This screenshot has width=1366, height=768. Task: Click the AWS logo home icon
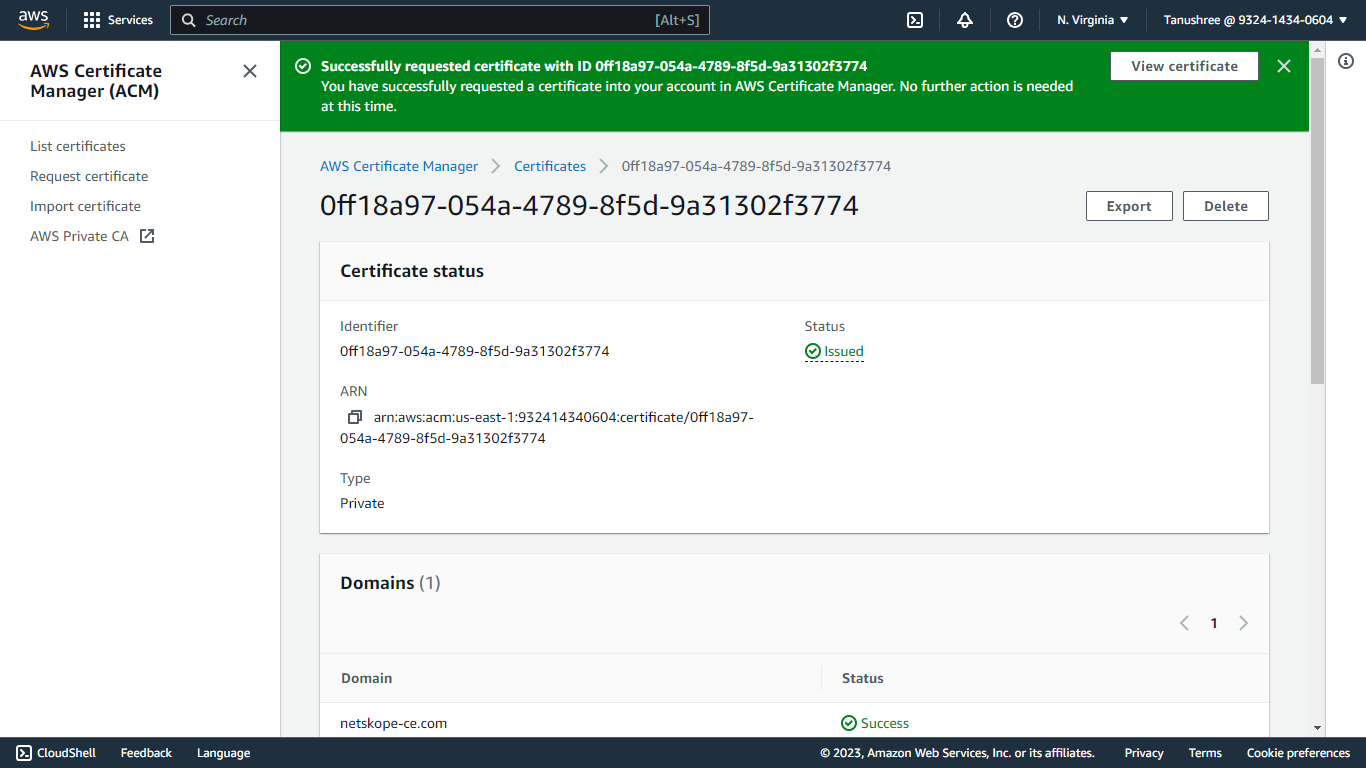[33, 20]
